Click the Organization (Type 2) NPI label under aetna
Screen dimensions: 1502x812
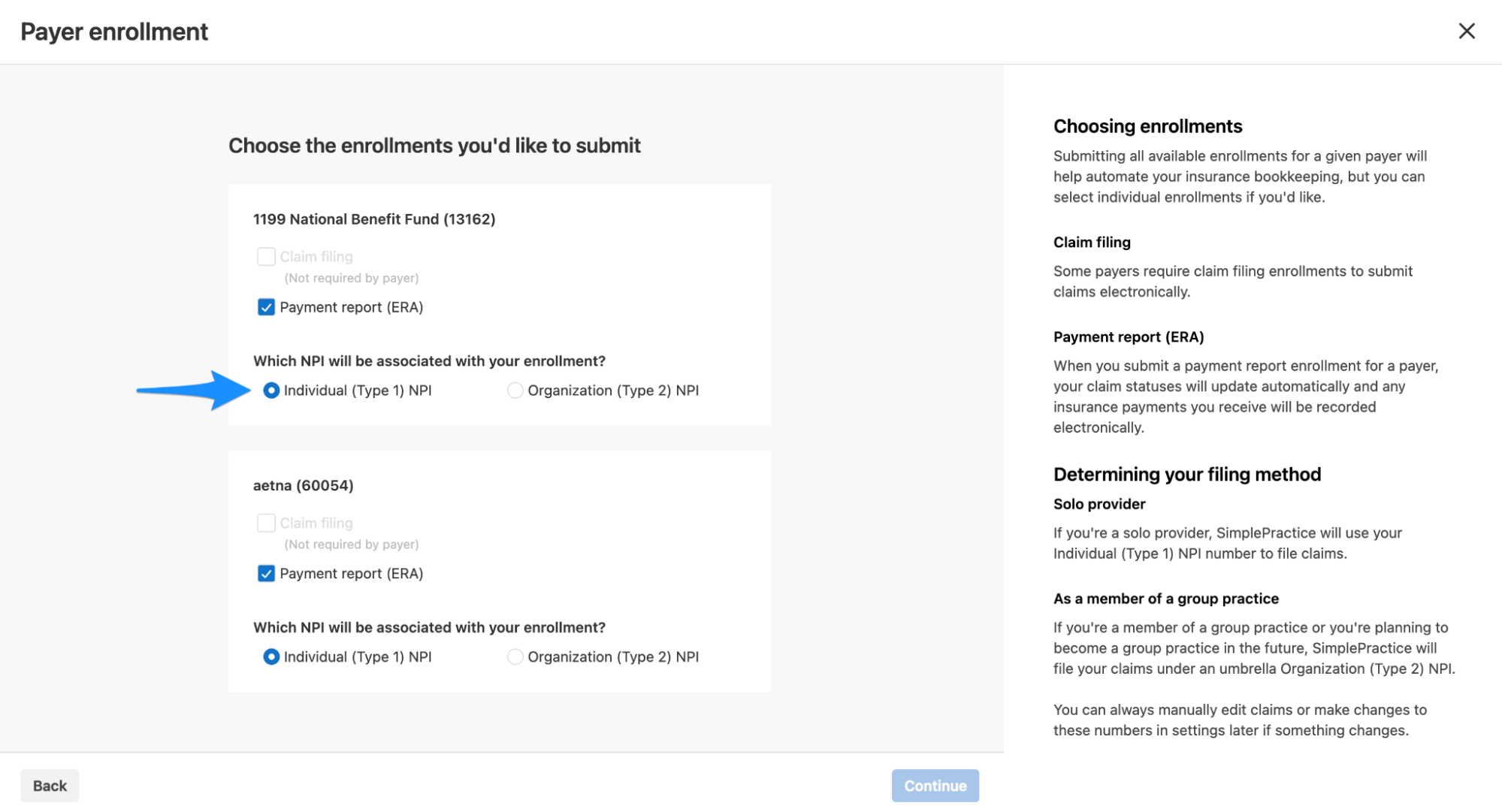click(613, 657)
